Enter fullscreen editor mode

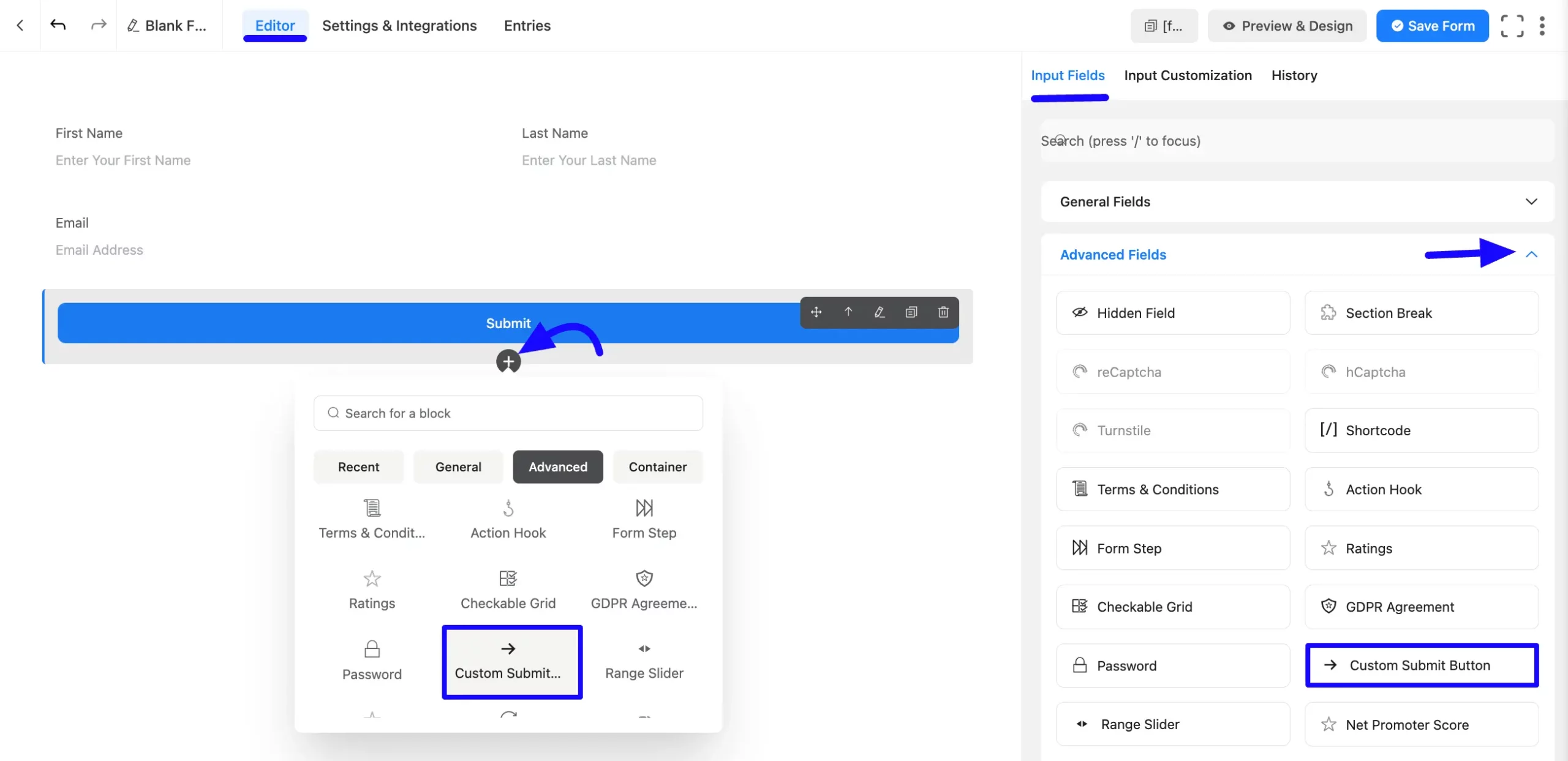(x=1512, y=26)
